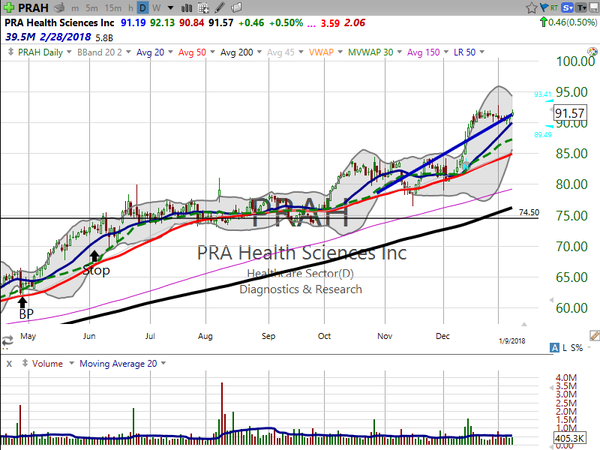Image resolution: width=600 pixels, height=450 pixels.
Task: Toggle the S% percent scale button
Action: [x=577, y=347]
